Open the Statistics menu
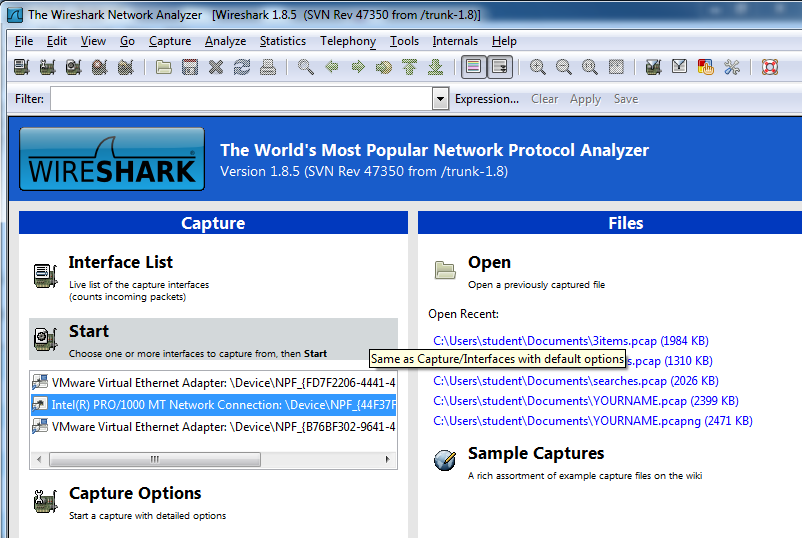The width and height of the screenshot is (802, 538). (283, 41)
